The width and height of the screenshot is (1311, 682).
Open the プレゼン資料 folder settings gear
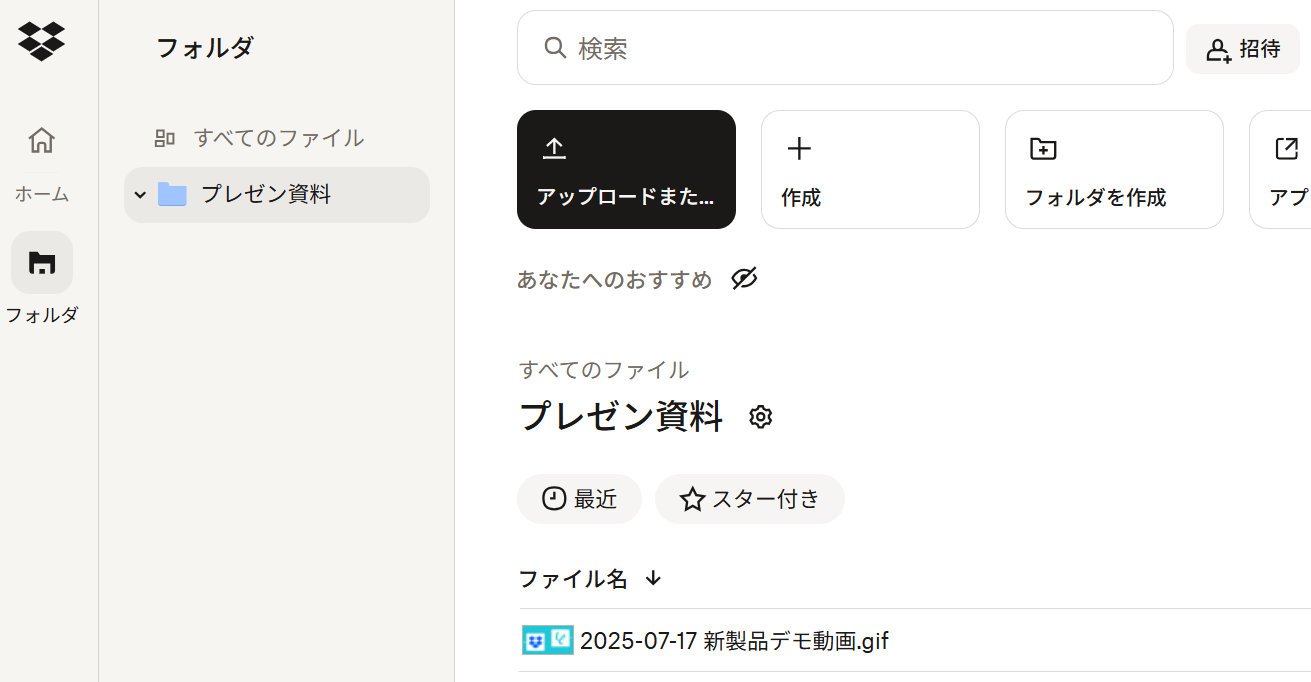pyautogui.click(x=761, y=417)
